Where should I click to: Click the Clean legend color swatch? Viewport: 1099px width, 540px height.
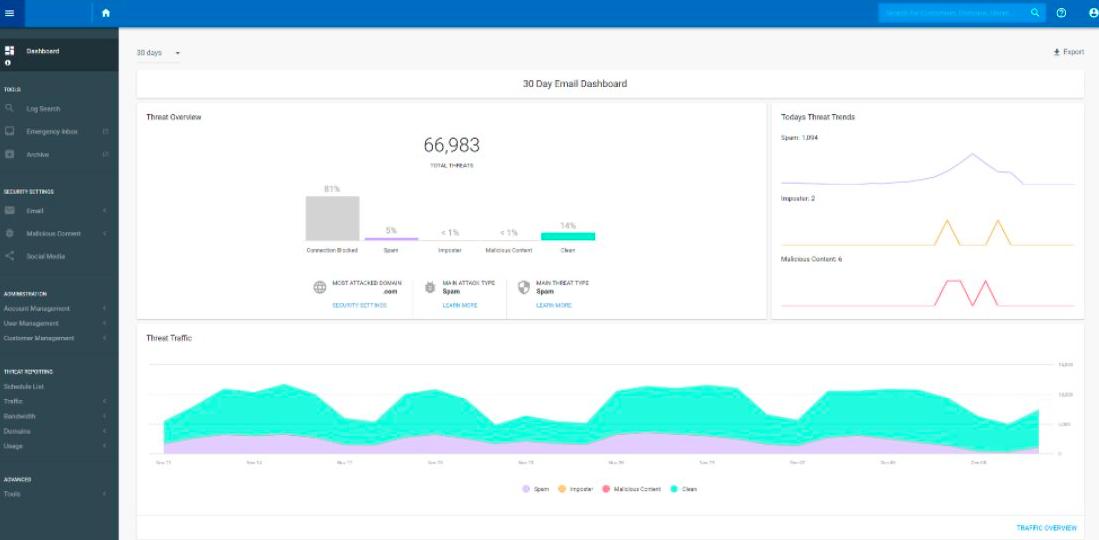[x=675, y=489]
